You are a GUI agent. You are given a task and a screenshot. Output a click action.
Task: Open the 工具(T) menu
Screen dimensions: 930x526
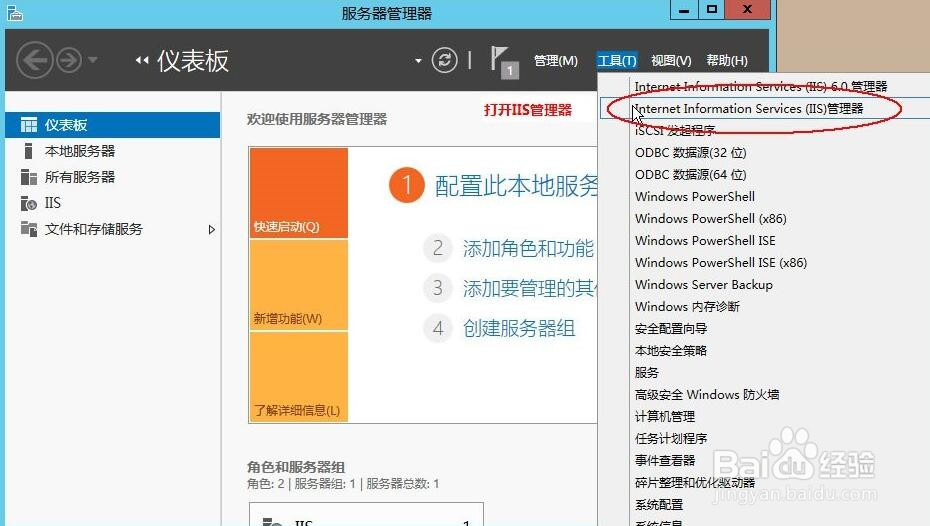617,60
